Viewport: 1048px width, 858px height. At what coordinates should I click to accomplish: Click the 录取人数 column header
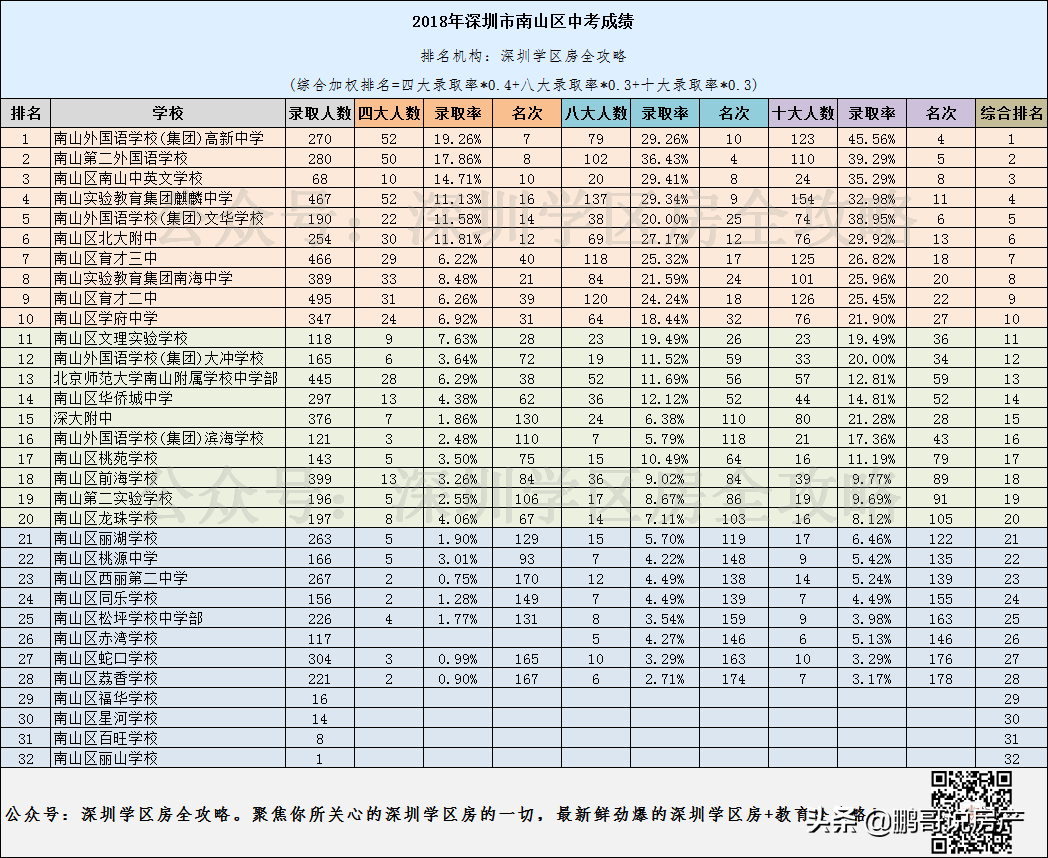320,113
